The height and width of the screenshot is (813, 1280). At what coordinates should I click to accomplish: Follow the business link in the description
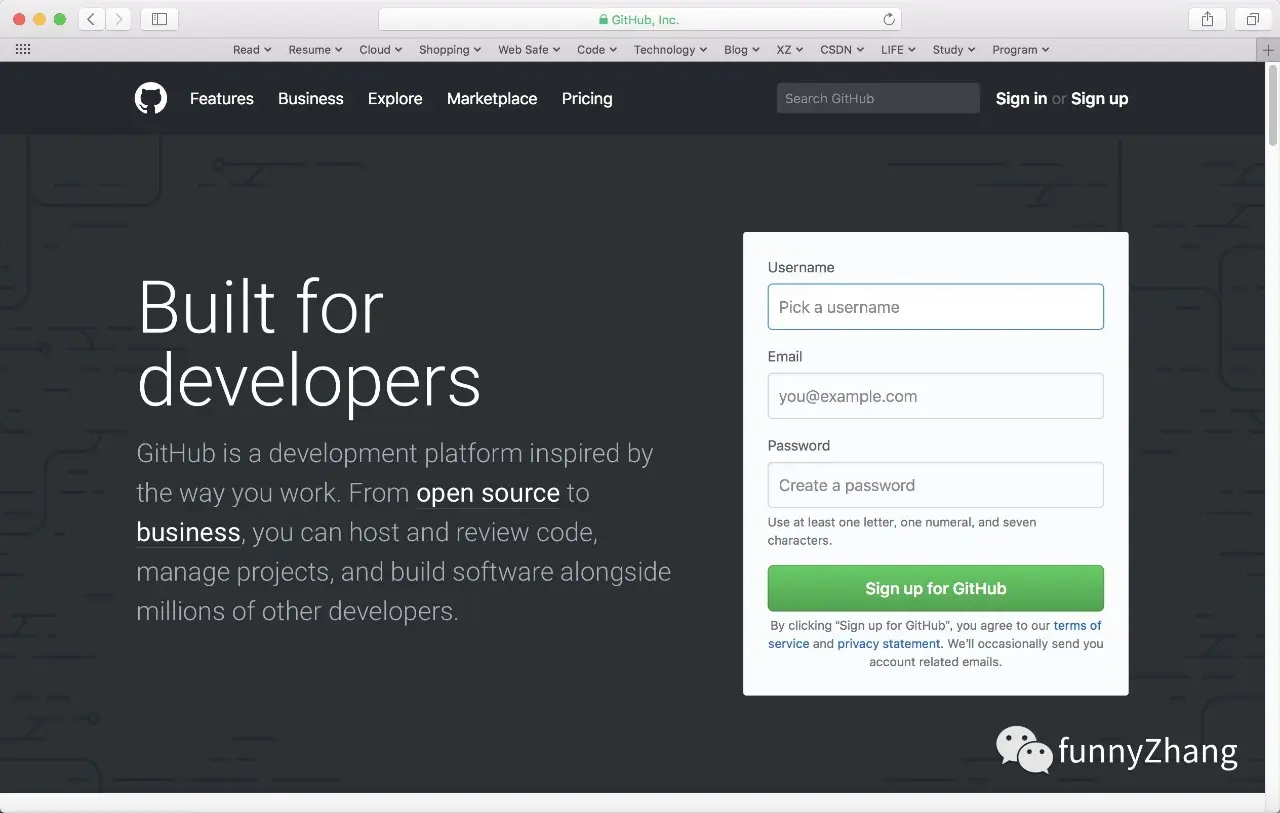click(x=188, y=532)
